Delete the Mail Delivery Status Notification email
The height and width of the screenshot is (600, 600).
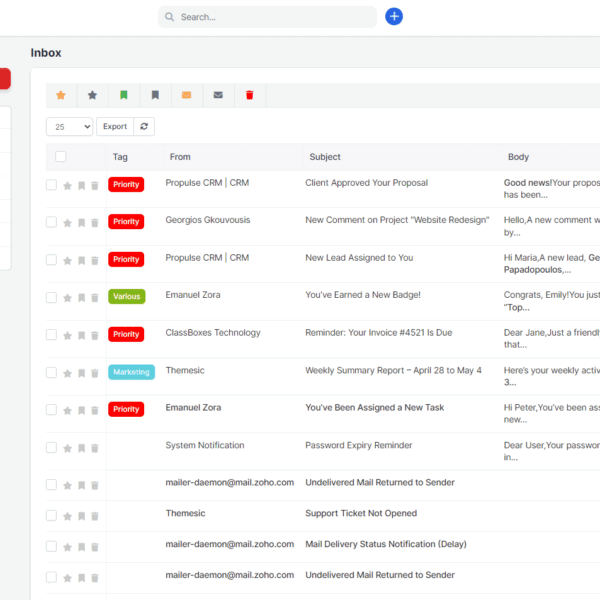click(x=95, y=547)
